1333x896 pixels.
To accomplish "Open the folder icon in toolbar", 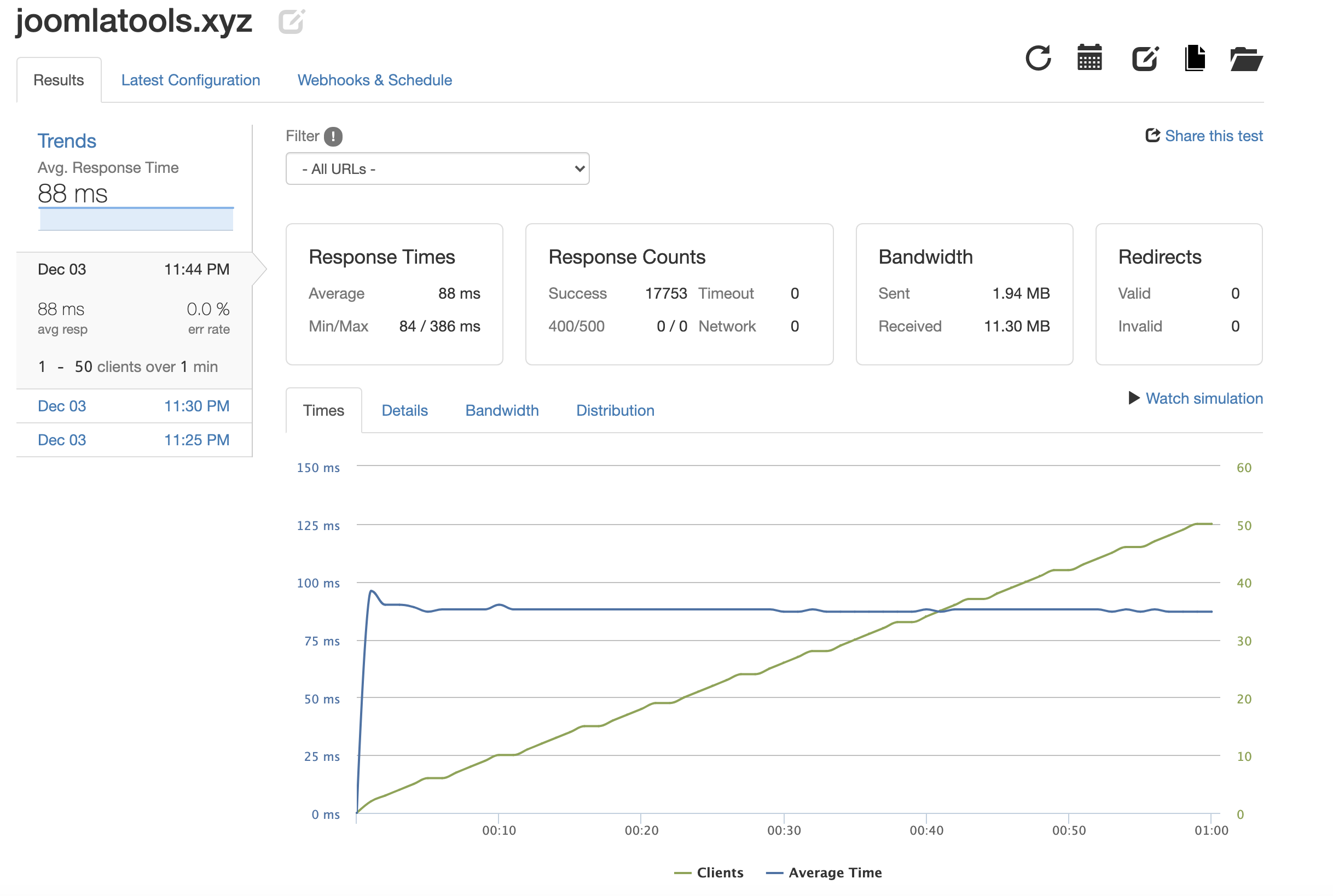I will (x=1246, y=59).
